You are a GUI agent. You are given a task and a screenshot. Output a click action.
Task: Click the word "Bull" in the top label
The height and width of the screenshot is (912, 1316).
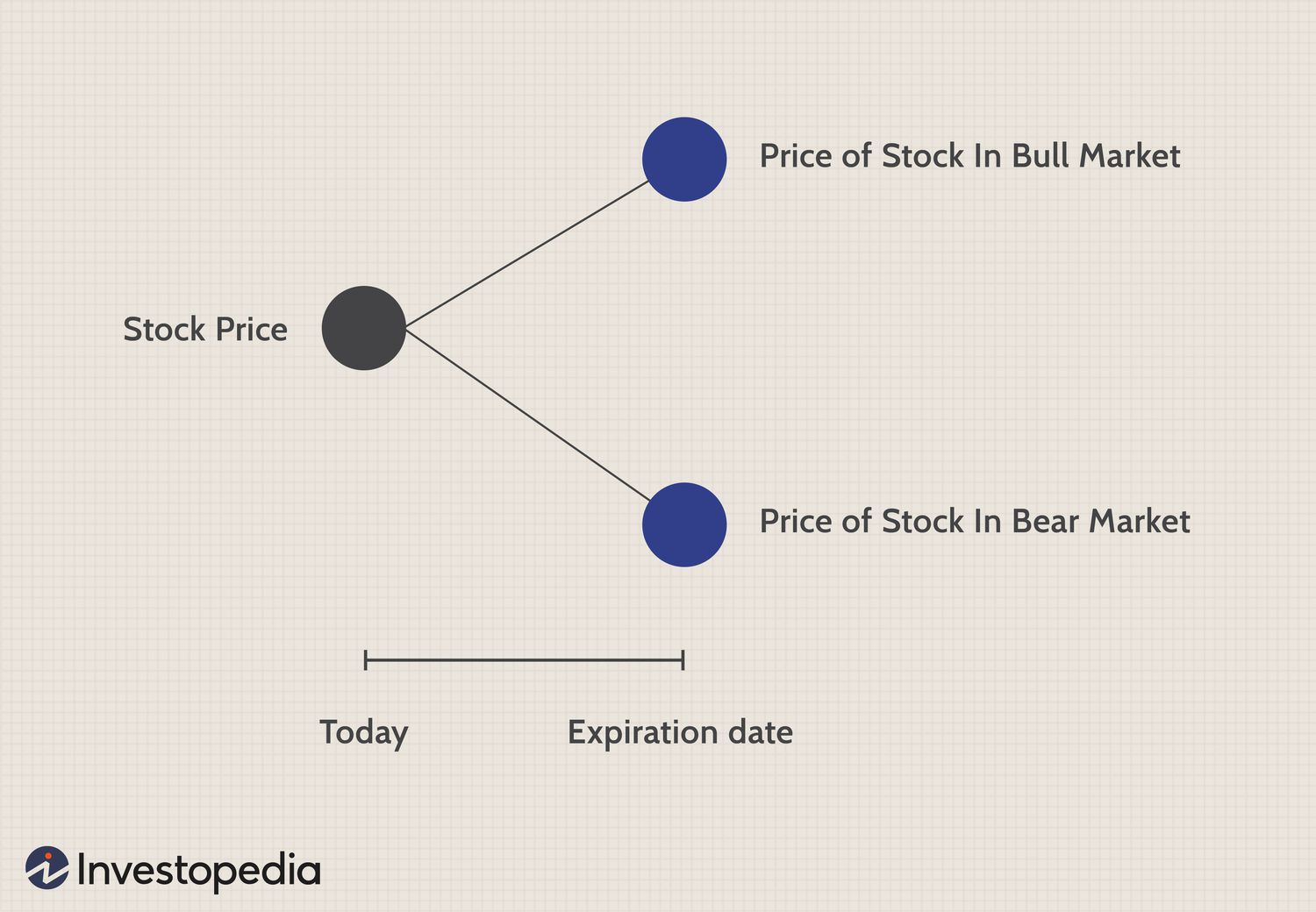(1041, 156)
